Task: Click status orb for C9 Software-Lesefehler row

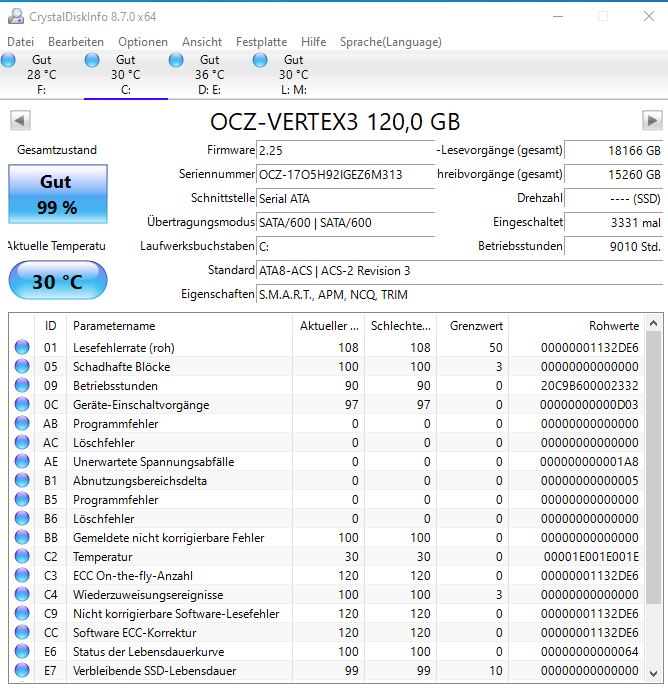Action: point(22,613)
